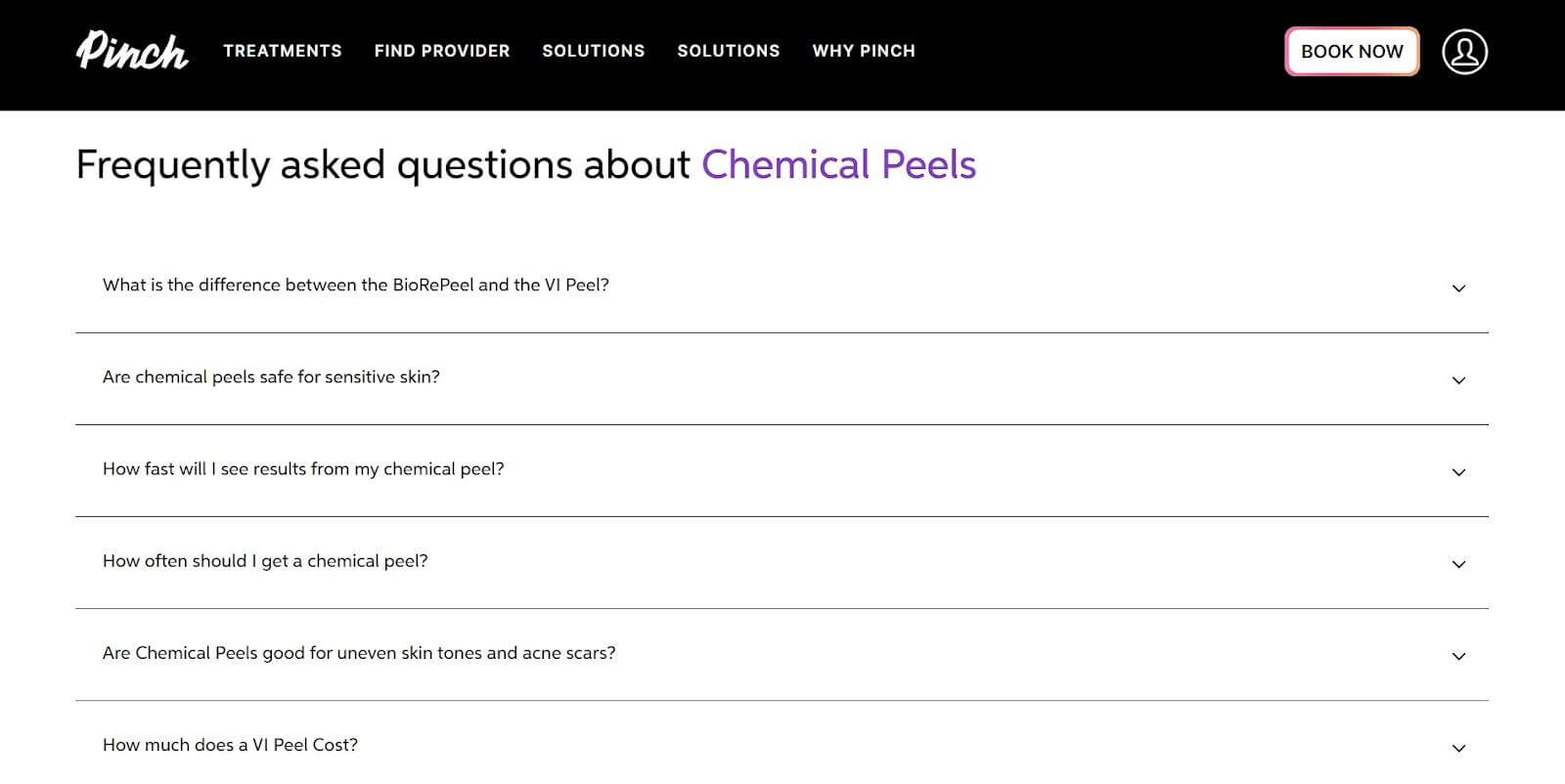1565x784 pixels.
Task: Select SOLUTIONS next to WHY PINCH
Action: [729, 51]
